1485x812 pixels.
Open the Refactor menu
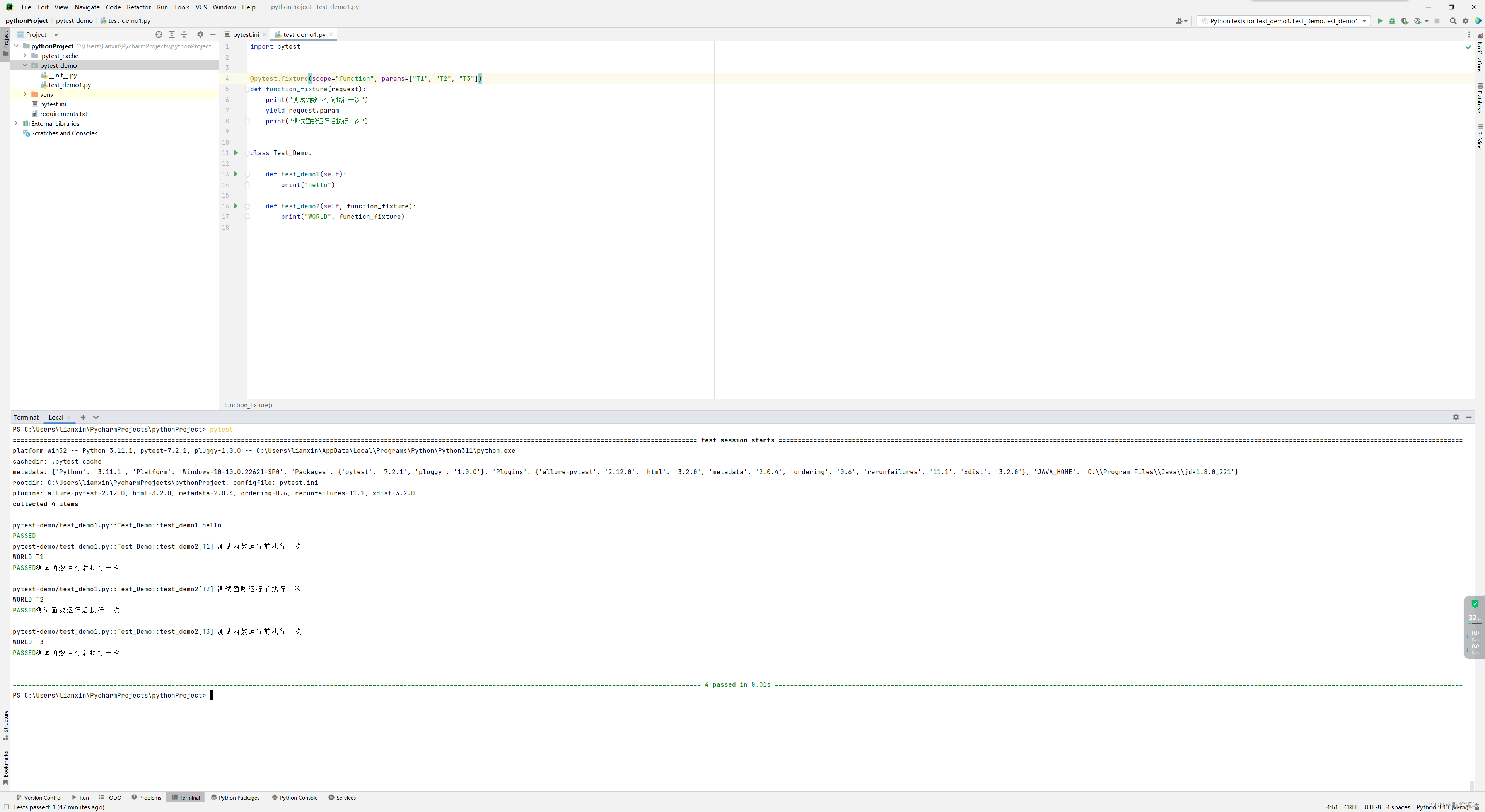coord(138,7)
